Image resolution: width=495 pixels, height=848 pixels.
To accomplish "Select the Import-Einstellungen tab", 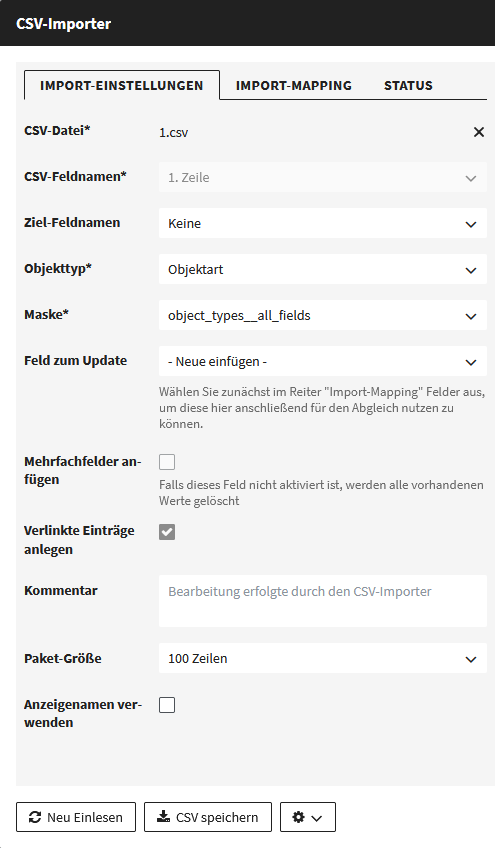I will (122, 85).
